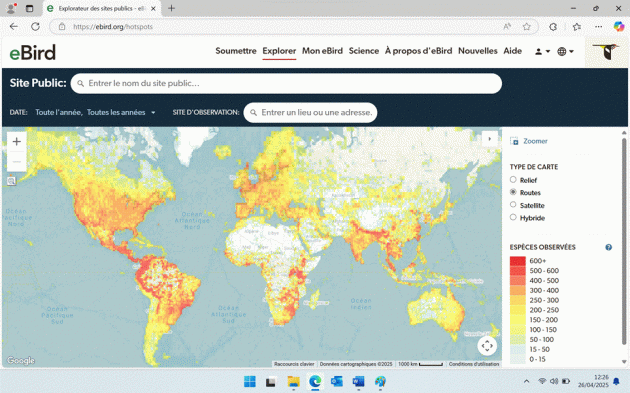Image resolution: width=630 pixels, height=393 pixels.
Task: Open File Explorer from taskbar
Action: pyautogui.click(x=293, y=381)
